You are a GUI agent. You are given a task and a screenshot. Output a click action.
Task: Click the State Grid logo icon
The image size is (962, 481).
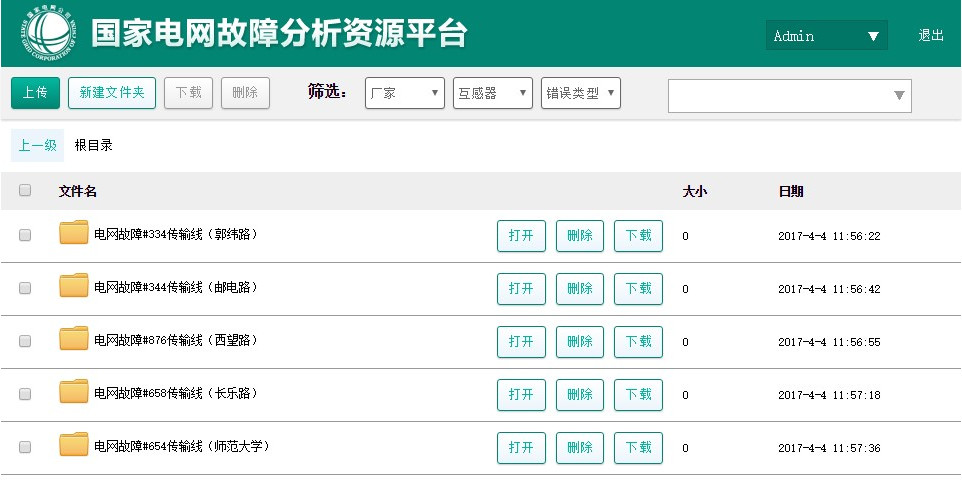pos(44,33)
